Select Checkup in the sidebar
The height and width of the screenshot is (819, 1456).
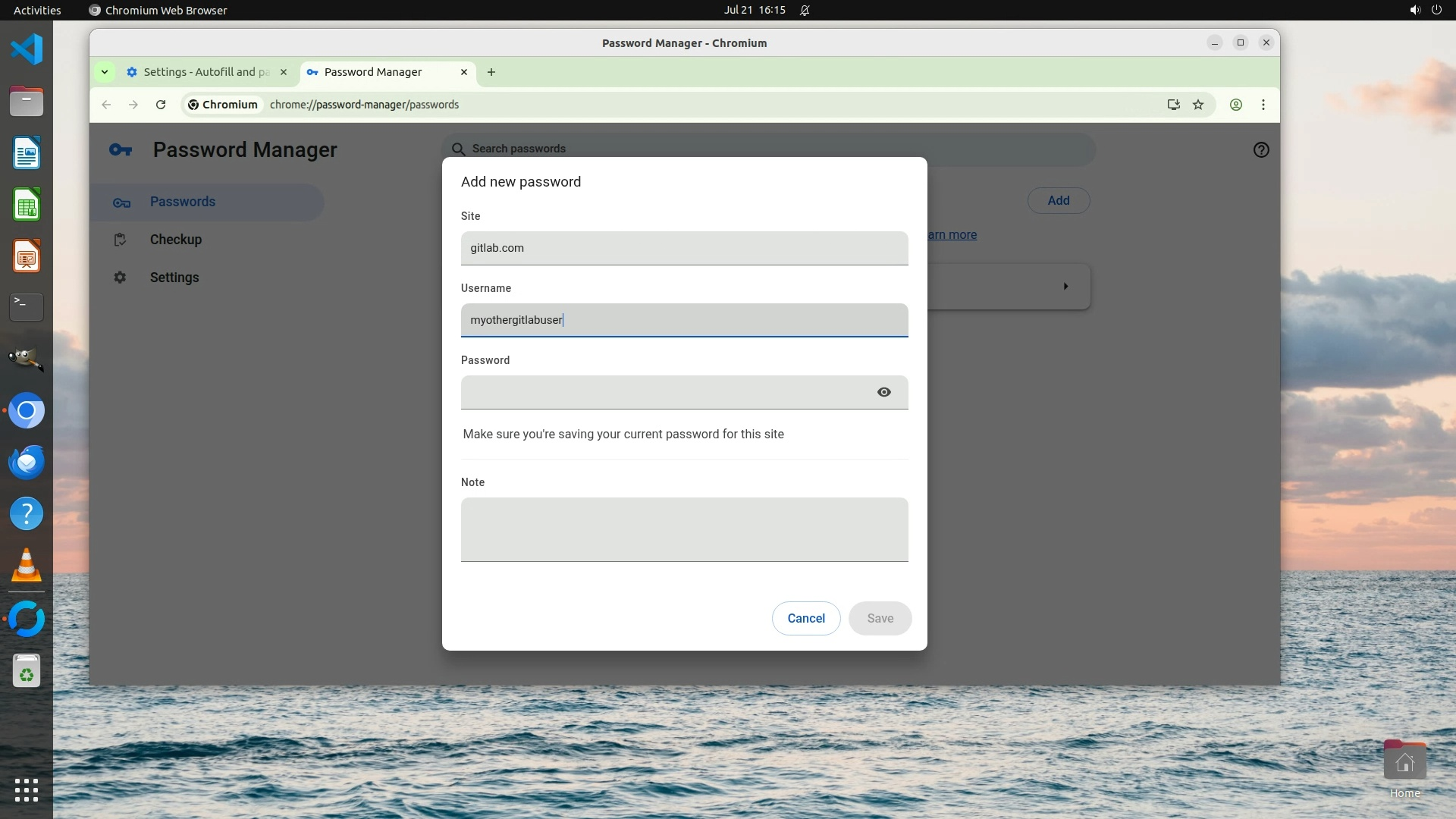pyautogui.click(x=176, y=240)
